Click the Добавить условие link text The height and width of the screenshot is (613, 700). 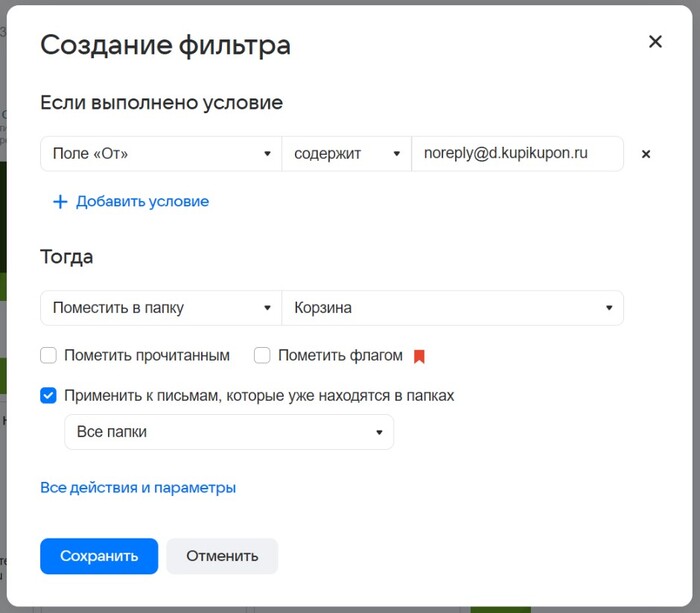(142, 201)
